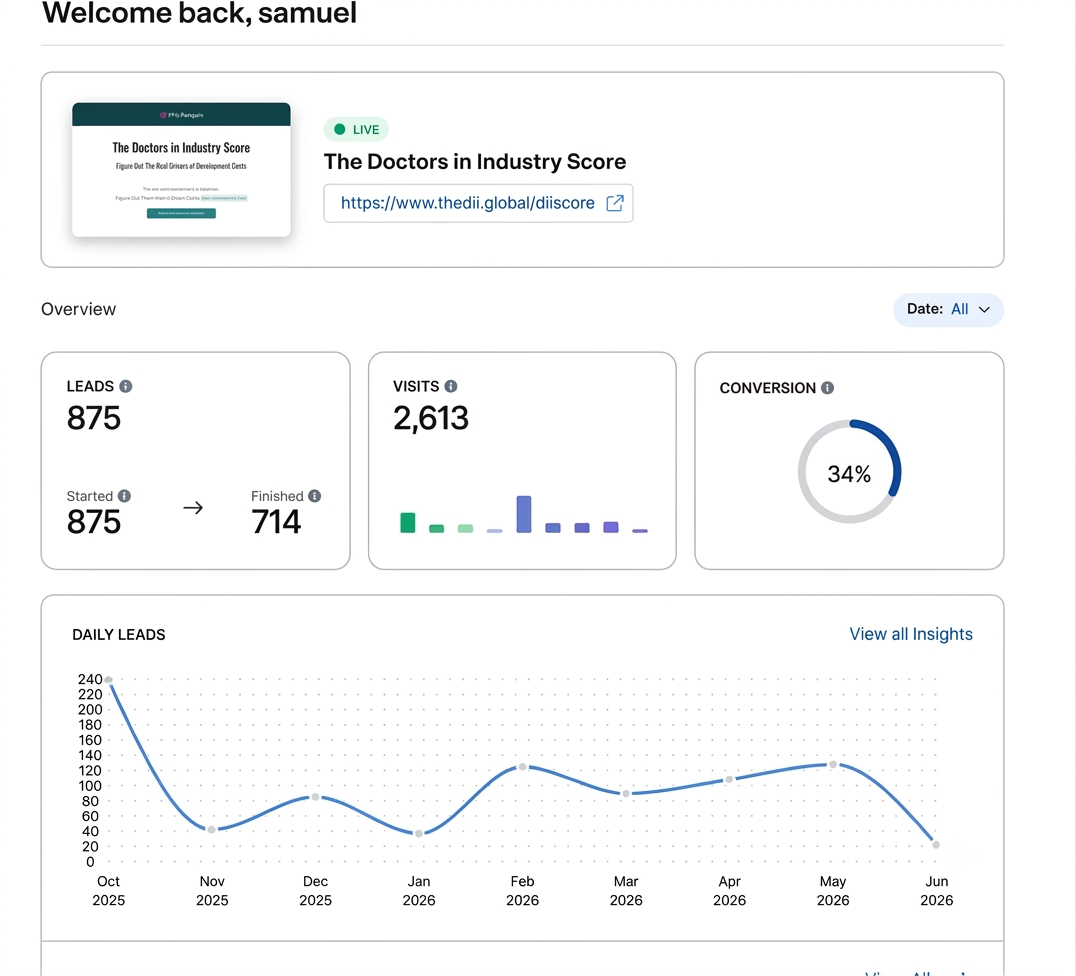This screenshot has height=976, width=1076.
Task: Open the Doctors in Industry Score thumbnail
Action: [x=181, y=170]
